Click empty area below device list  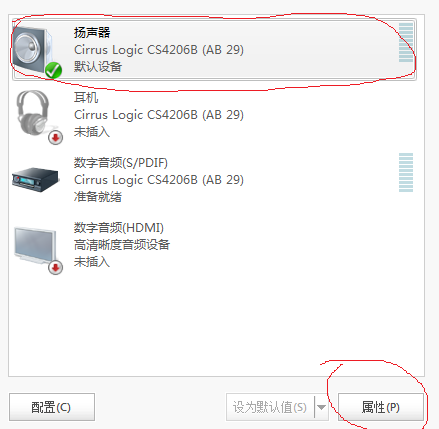click(216, 325)
